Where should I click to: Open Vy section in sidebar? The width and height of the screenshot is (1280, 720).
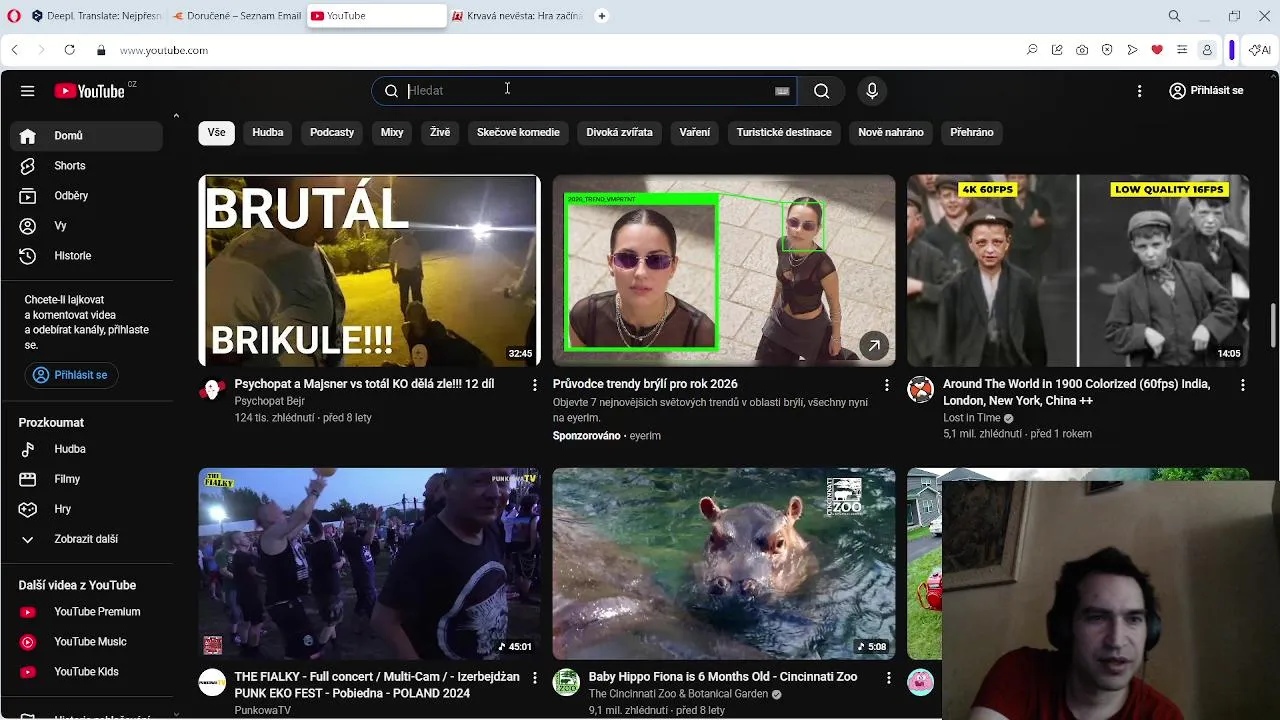click(x=86, y=226)
